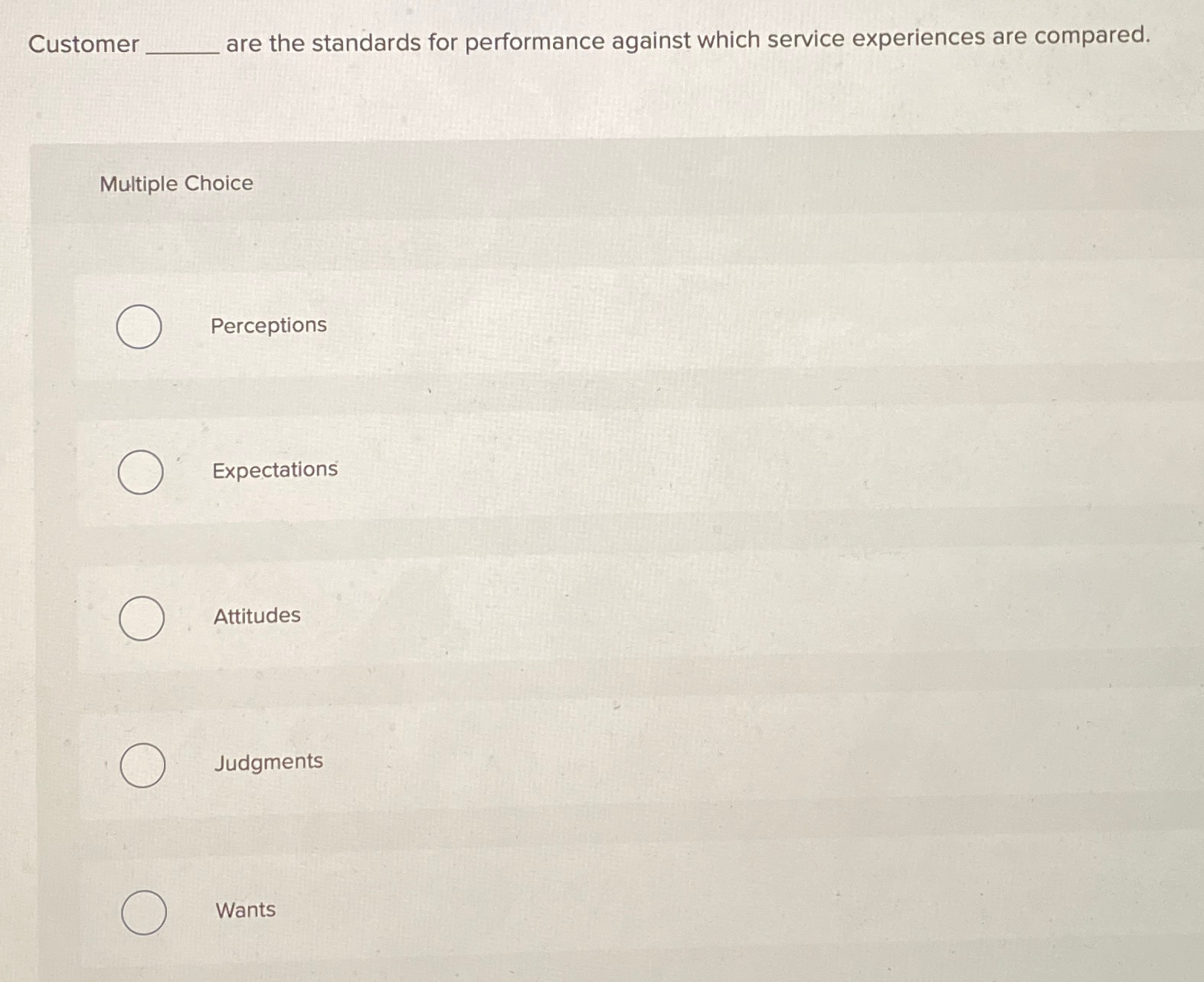
Task: Select the Expectations radio button
Action: pyautogui.click(x=140, y=470)
